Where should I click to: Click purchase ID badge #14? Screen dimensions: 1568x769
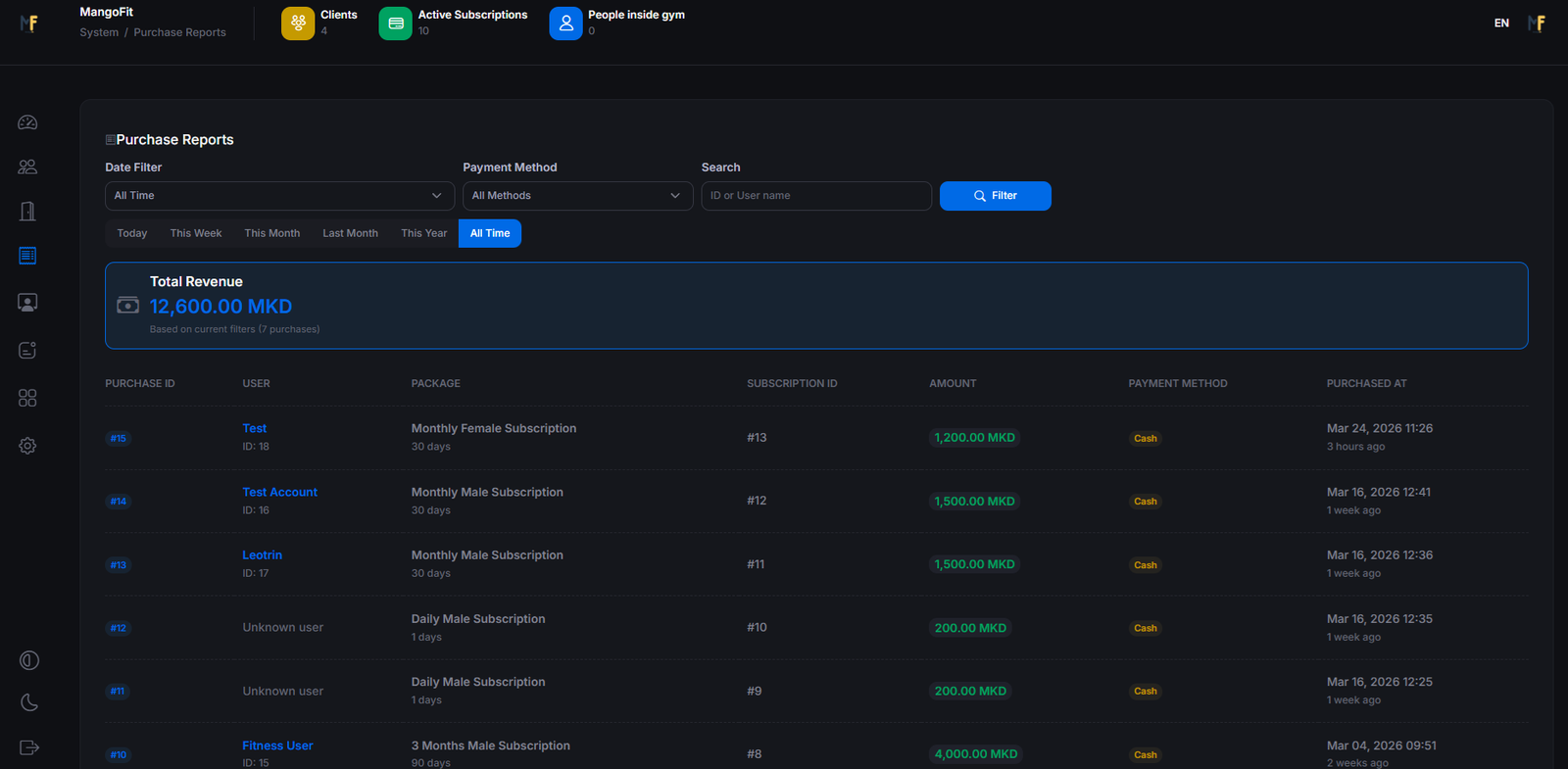(118, 502)
